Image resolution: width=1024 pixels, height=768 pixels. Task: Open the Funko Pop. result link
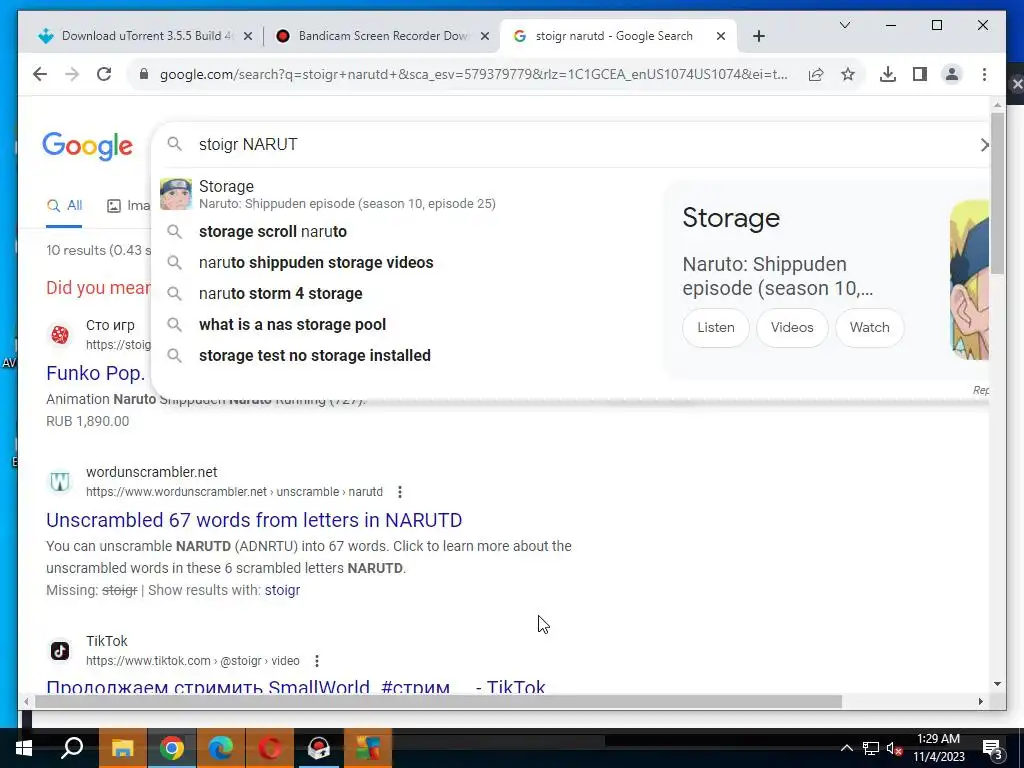pyautogui.click(x=95, y=374)
